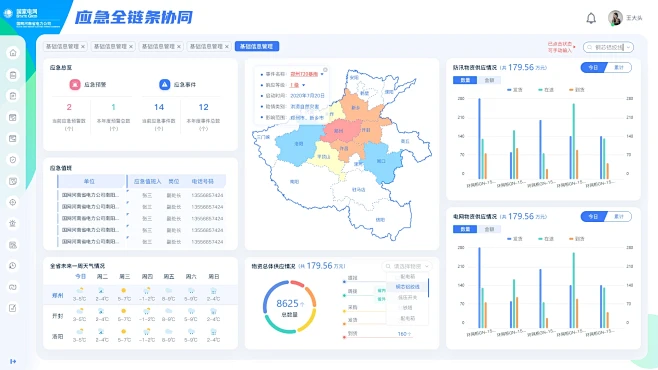Open the notification bell in the header
The width and height of the screenshot is (658, 370).
(x=591, y=18)
